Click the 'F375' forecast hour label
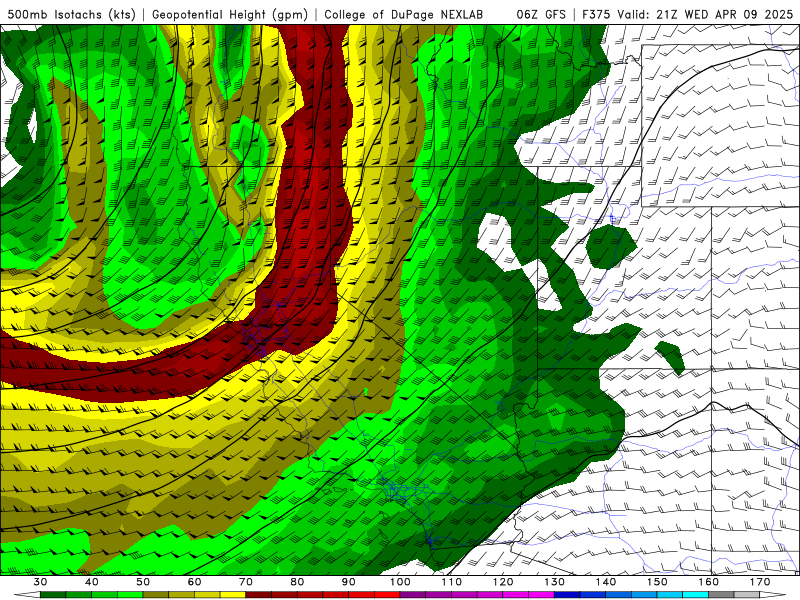 click(x=596, y=14)
